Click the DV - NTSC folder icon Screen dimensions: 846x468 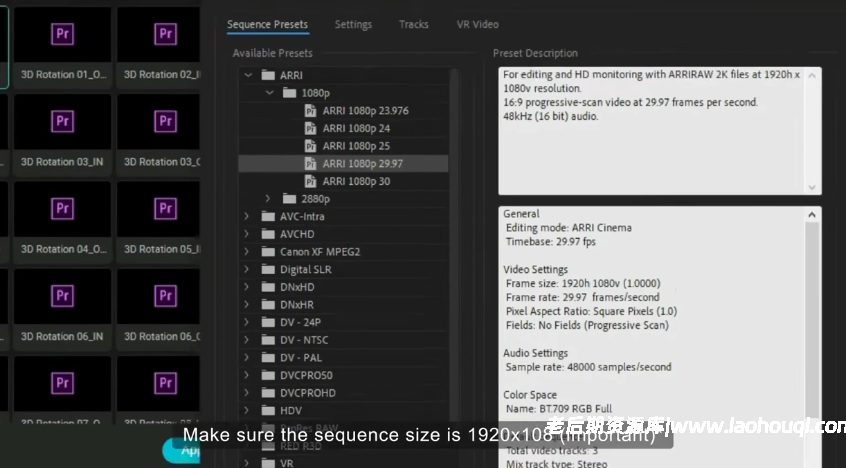coord(268,340)
